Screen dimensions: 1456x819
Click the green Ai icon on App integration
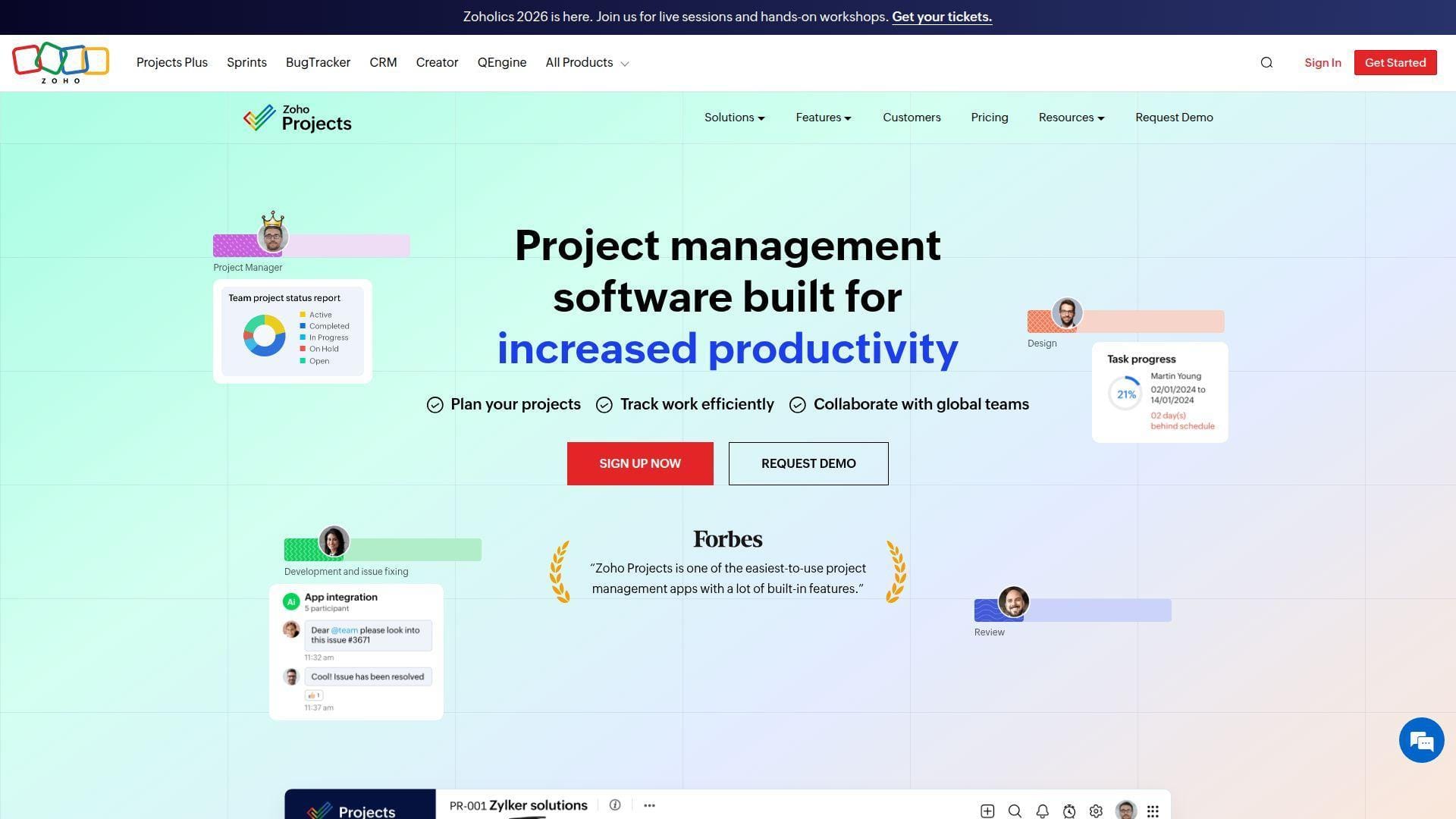pos(291,601)
